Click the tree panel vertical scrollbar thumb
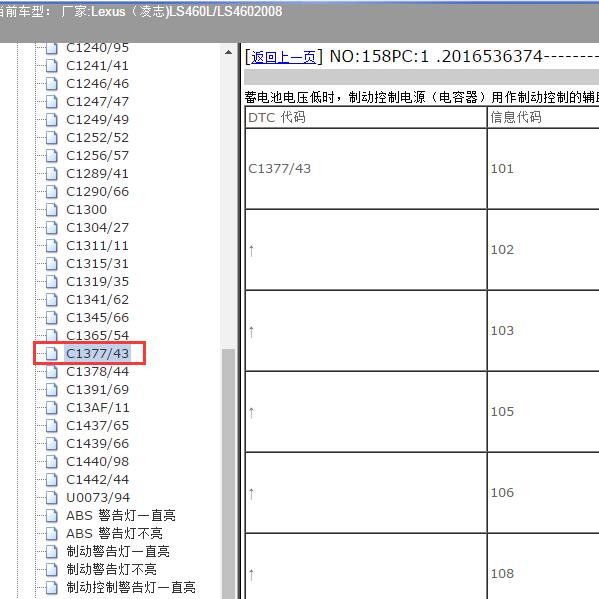Image resolution: width=599 pixels, height=599 pixels. 228,474
